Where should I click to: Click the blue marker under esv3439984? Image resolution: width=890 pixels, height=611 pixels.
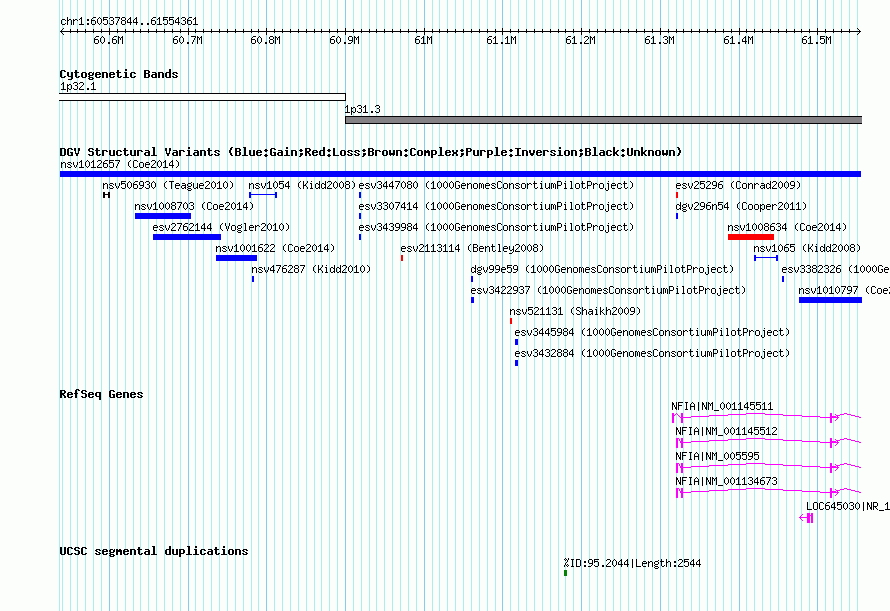click(x=360, y=237)
